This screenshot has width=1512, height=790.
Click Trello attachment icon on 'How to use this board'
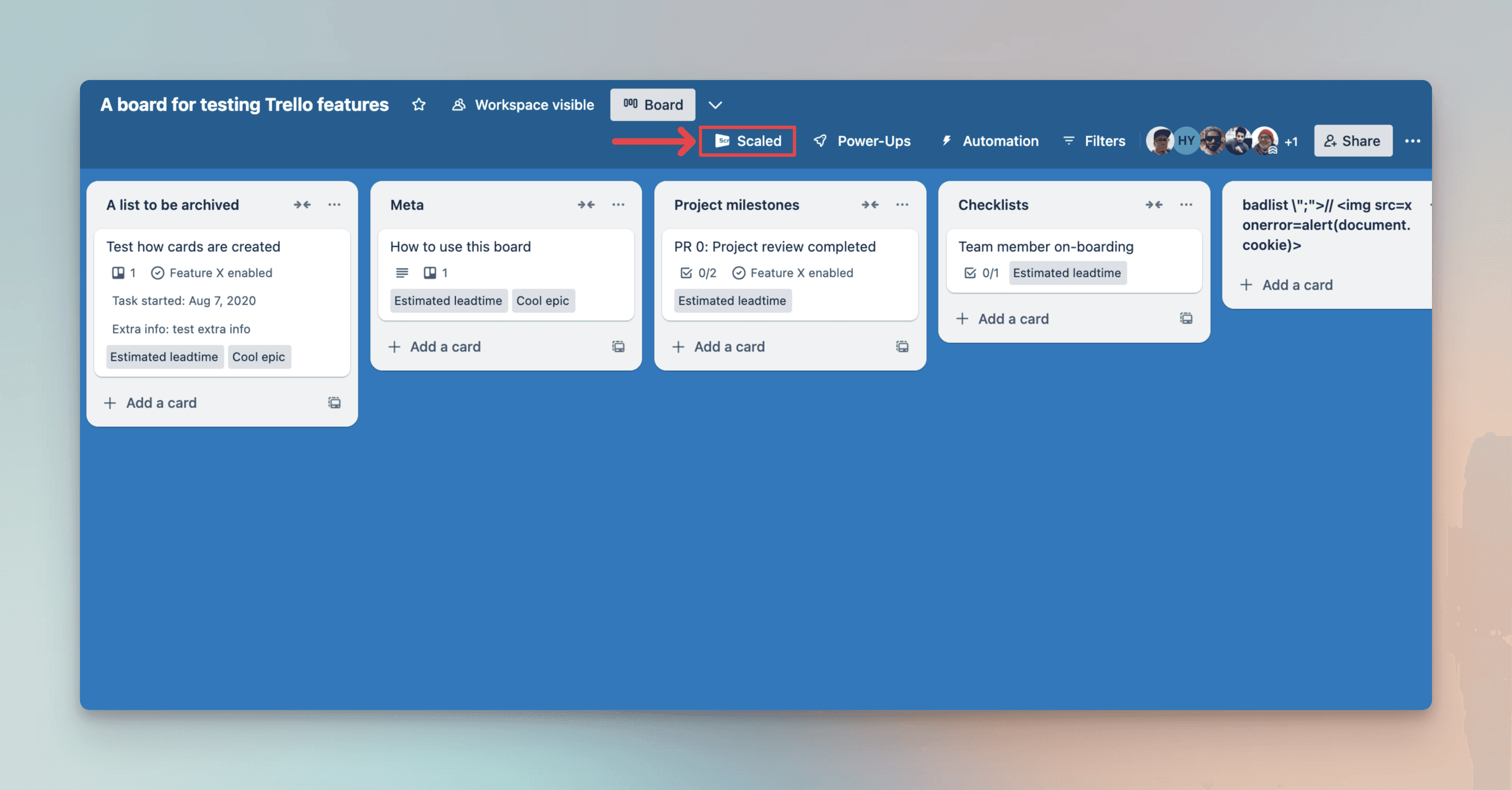[430, 272]
